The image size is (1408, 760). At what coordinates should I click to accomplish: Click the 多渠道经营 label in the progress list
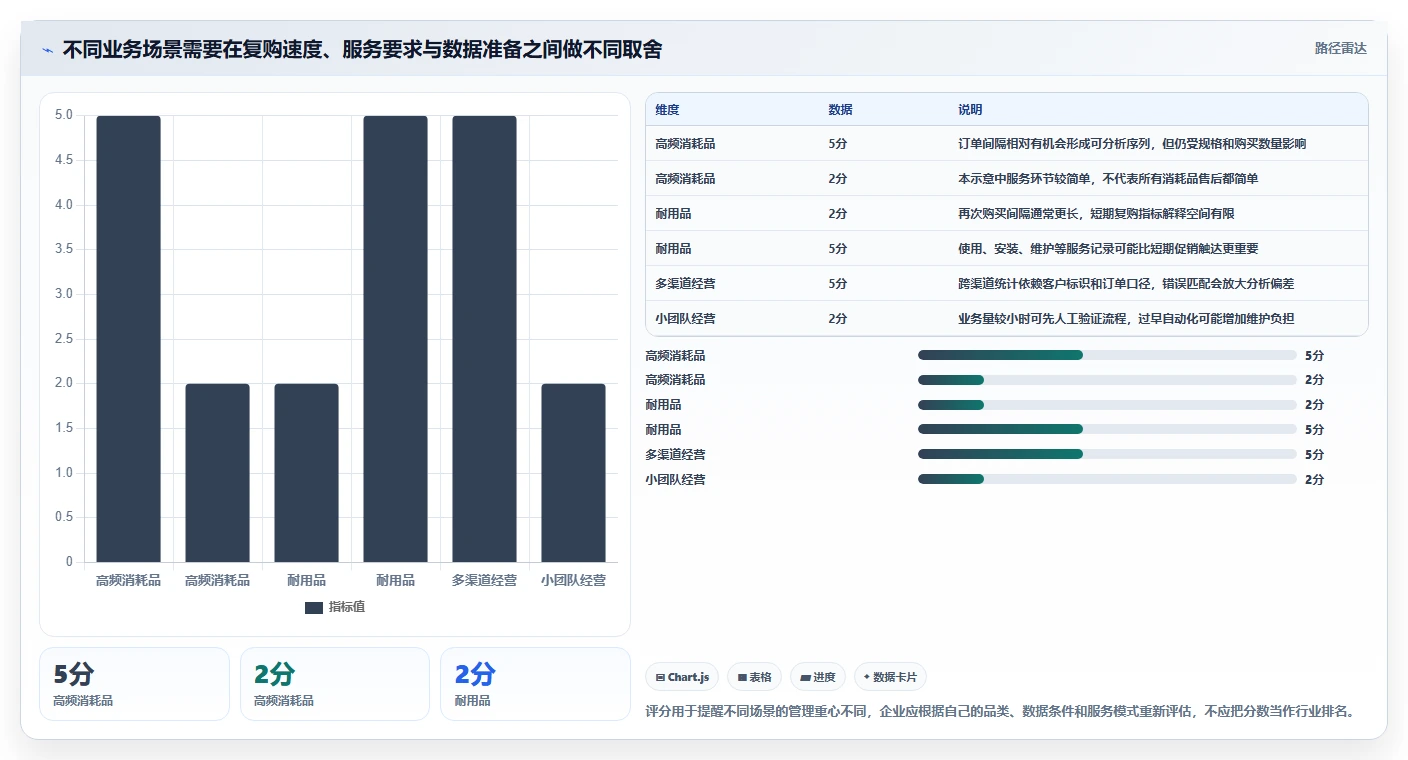point(676,455)
